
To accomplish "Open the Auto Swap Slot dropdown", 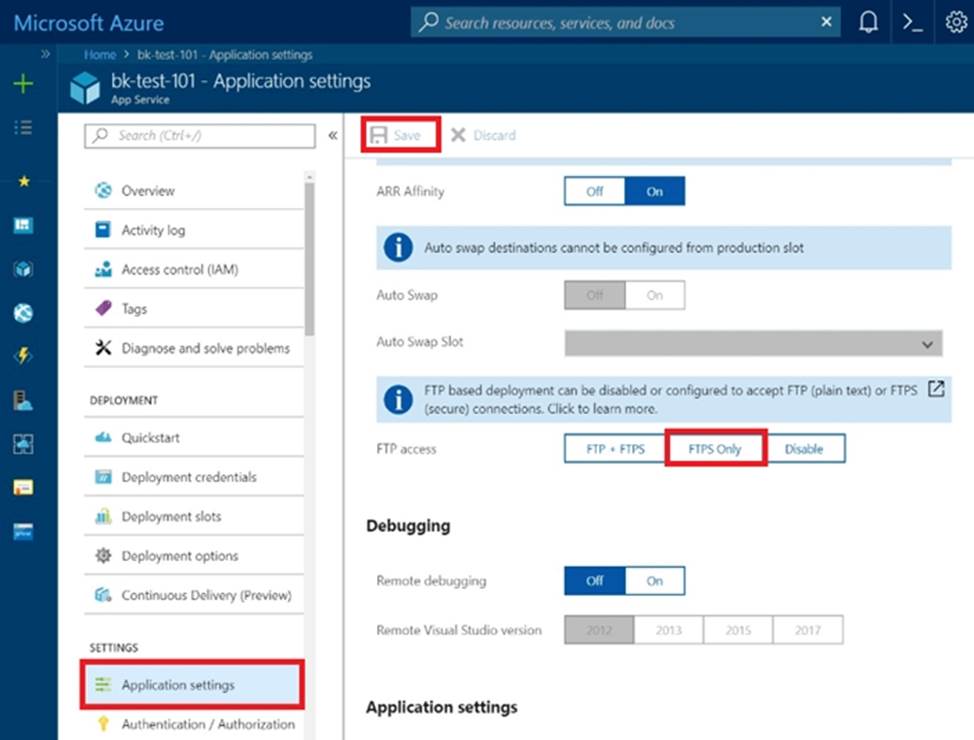I will coord(753,344).
